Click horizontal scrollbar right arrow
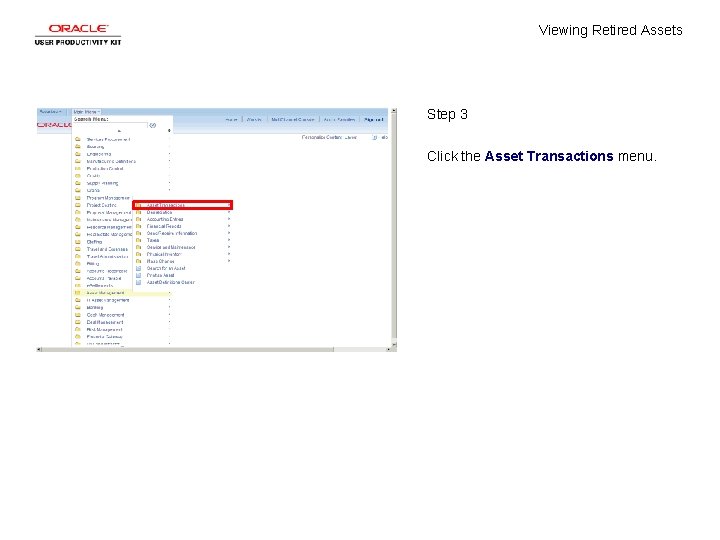Screen dimensions: 720x540 pos(388,349)
